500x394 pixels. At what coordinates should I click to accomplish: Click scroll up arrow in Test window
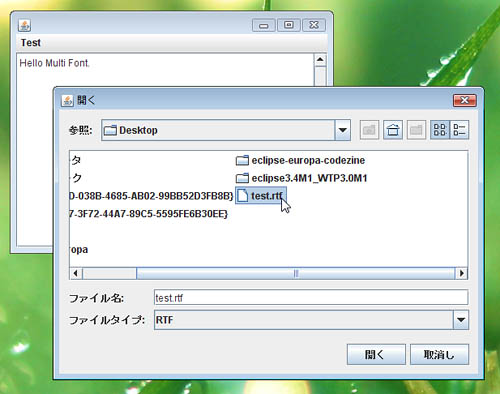[x=320, y=60]
